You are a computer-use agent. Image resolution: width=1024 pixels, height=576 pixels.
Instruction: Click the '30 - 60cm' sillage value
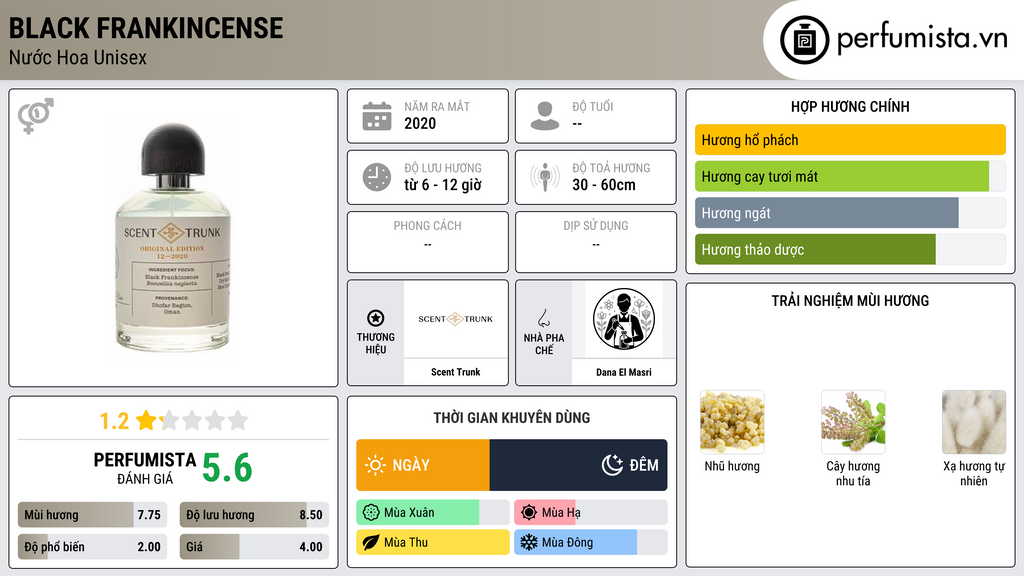(x=604, y=185)
